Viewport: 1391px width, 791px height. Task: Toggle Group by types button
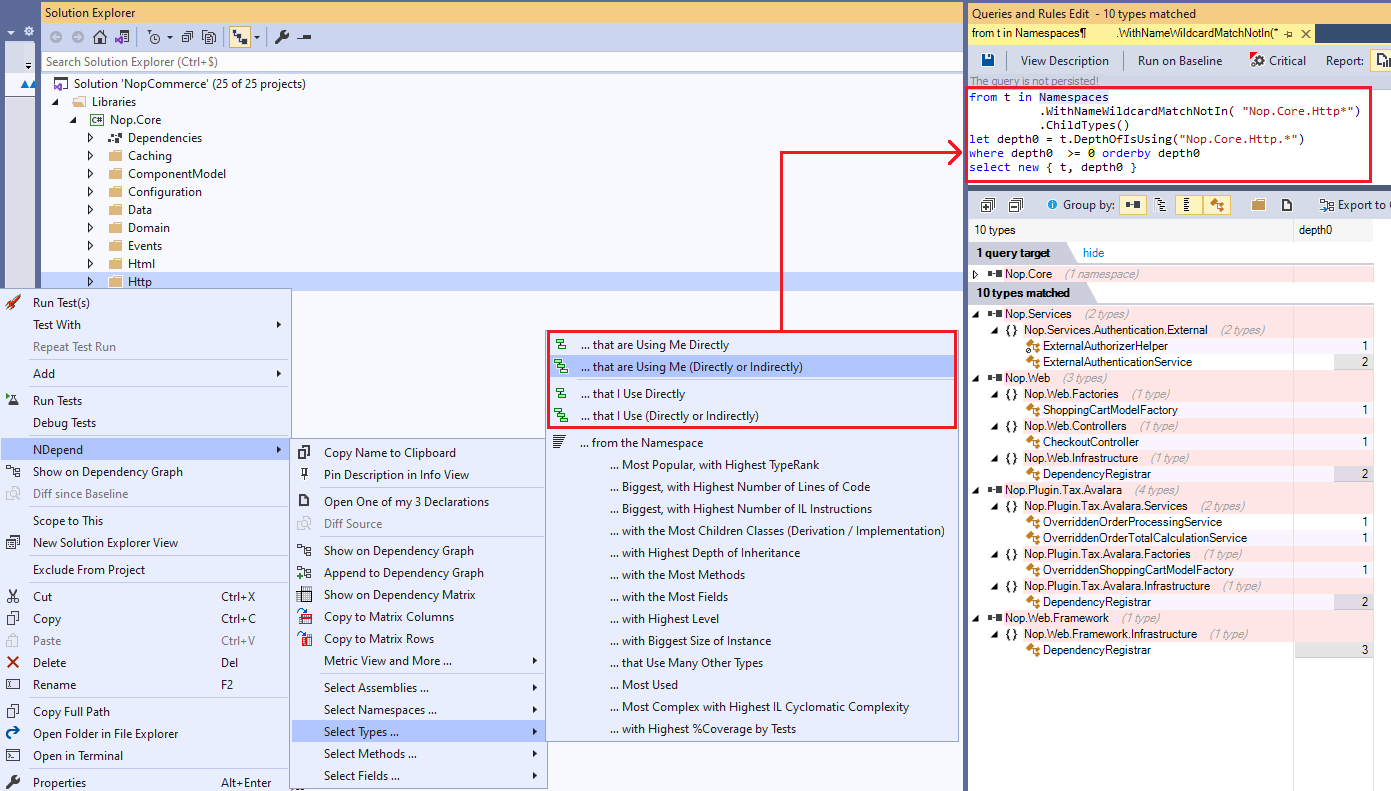(1188, 205)
